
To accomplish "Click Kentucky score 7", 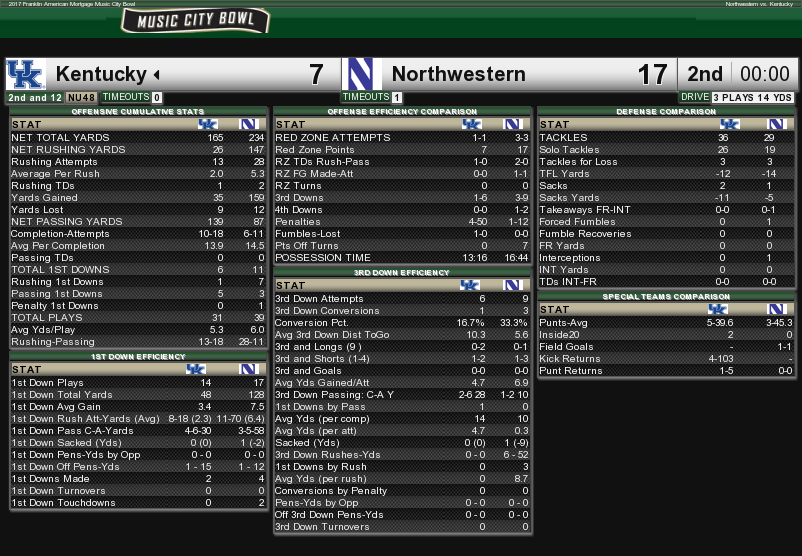I will point(316,75).
